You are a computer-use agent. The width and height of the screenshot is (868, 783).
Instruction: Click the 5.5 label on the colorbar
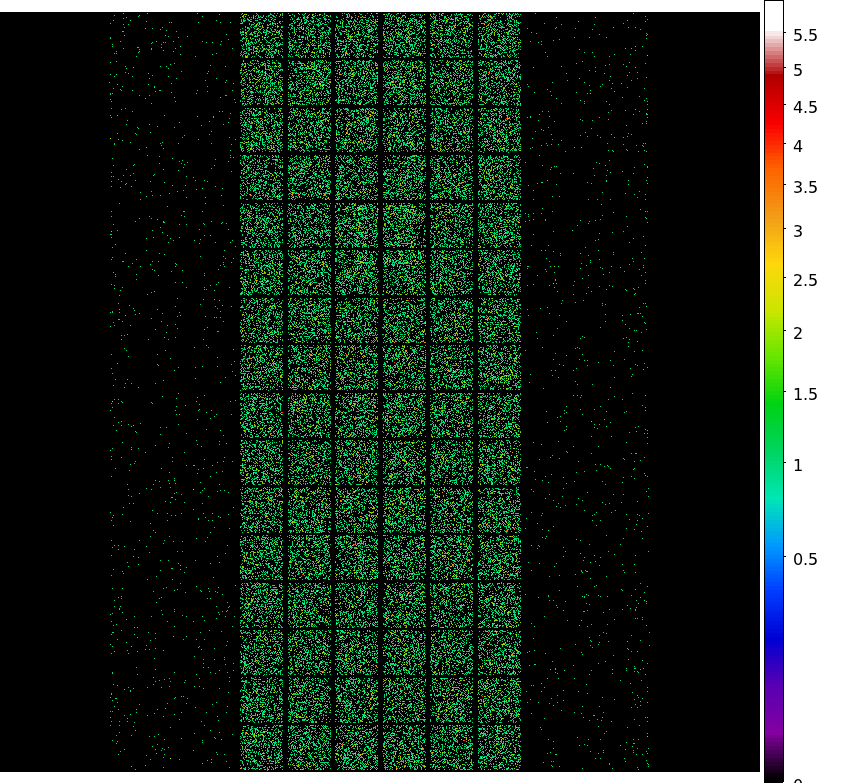pyautogui.click(x=804, y=36)
